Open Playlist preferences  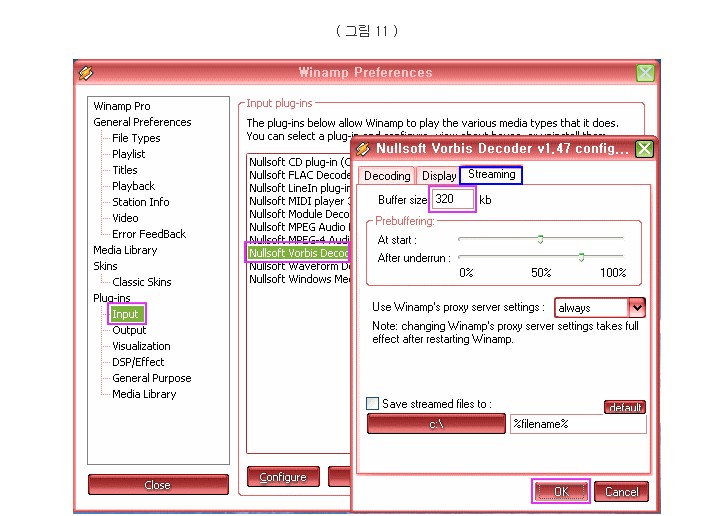coord(129,154)
